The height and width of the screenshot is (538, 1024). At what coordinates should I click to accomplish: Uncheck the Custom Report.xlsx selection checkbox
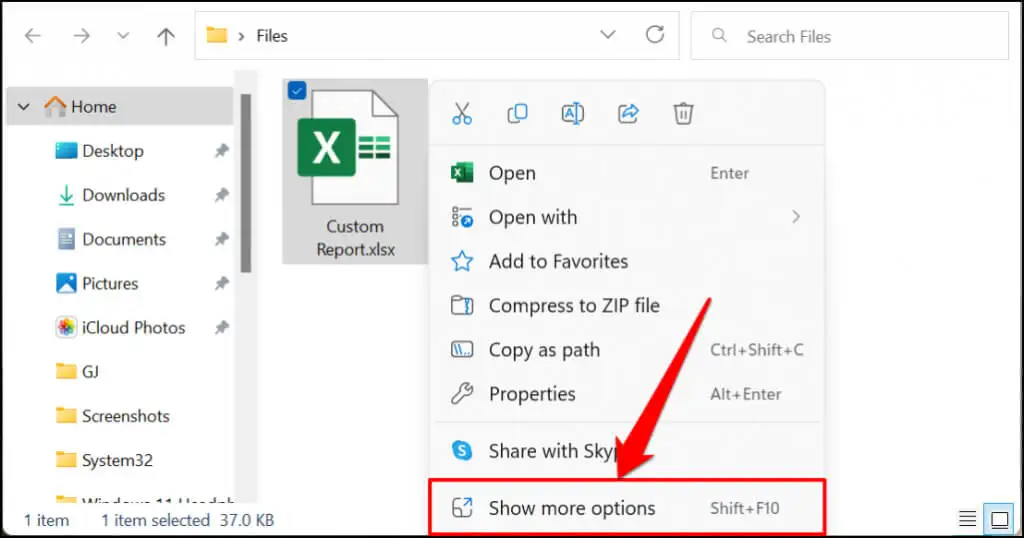point(297,91)
